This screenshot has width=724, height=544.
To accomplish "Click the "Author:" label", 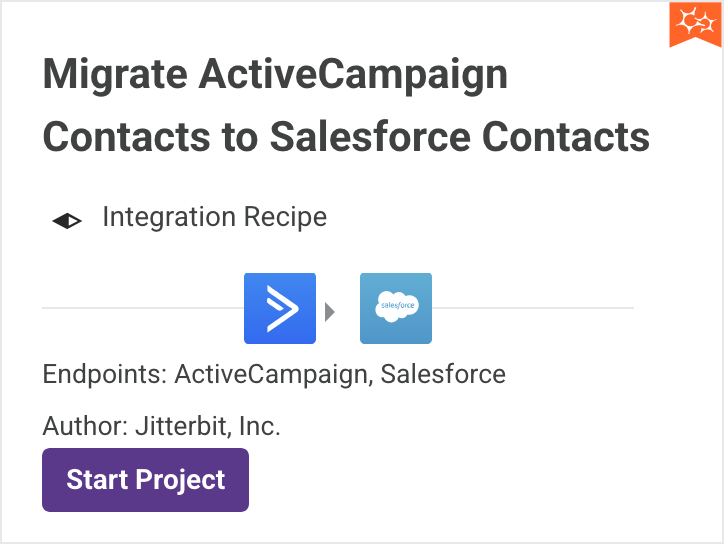I will [x=84, y=427].
